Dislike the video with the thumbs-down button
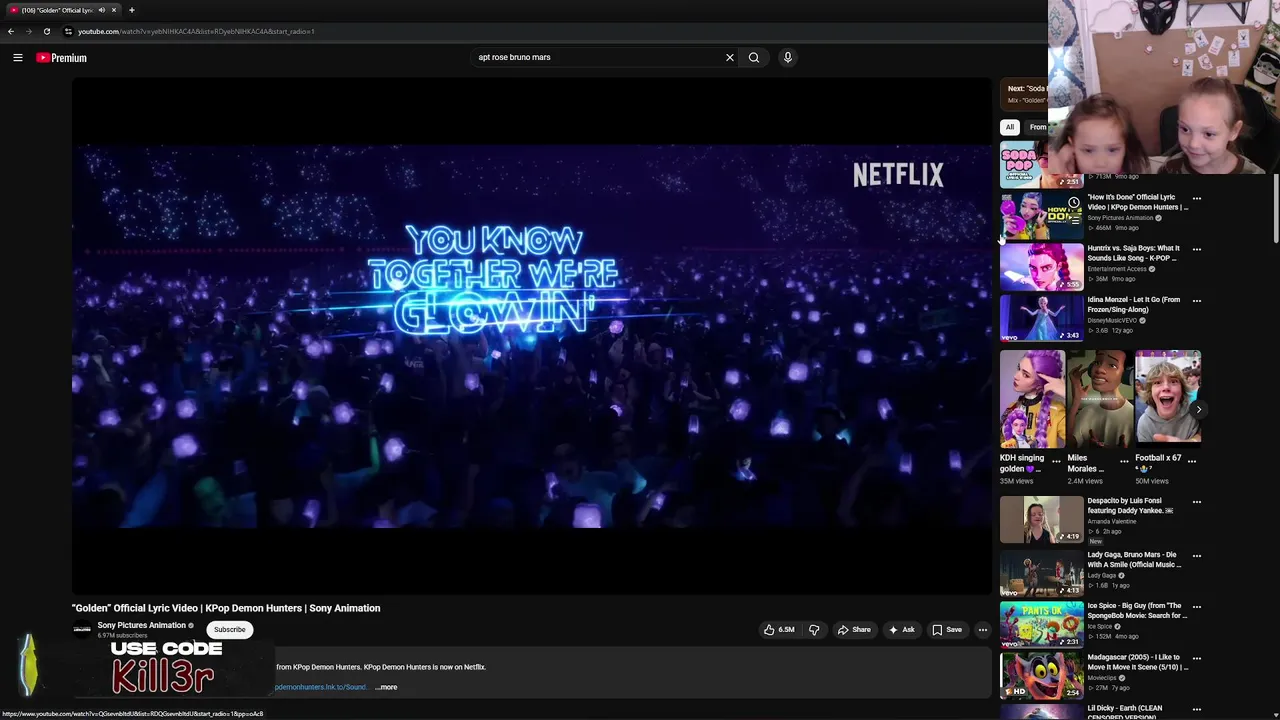The height and width of the screenshot is (720, 1280). coord(814,630)
